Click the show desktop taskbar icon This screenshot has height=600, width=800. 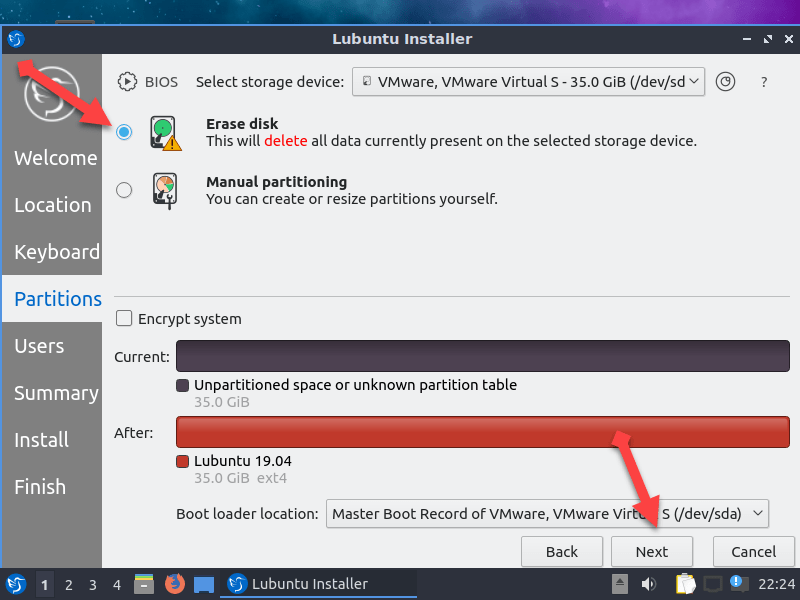(204, 584)
